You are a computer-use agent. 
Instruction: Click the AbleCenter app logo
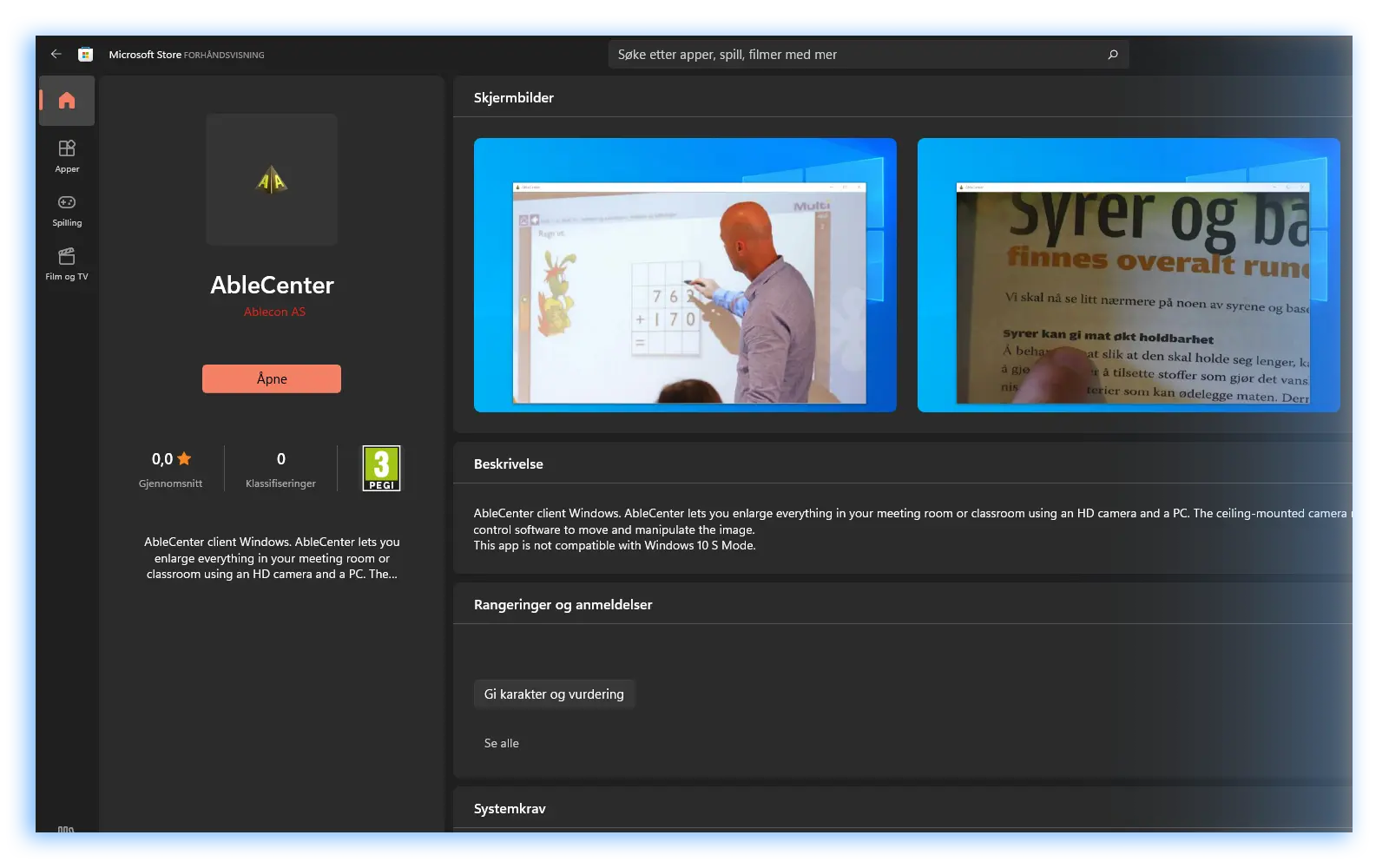click(x=272, y=180)
